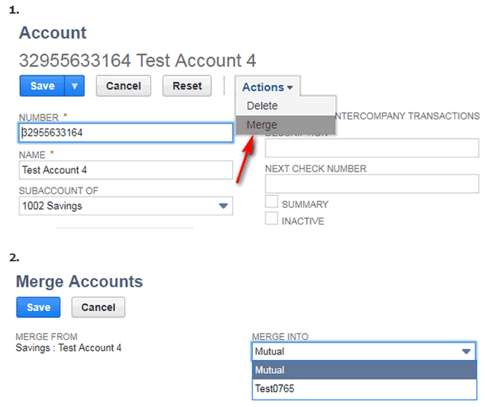Choose Merge from the Actions menu

(x=285, y=125)
